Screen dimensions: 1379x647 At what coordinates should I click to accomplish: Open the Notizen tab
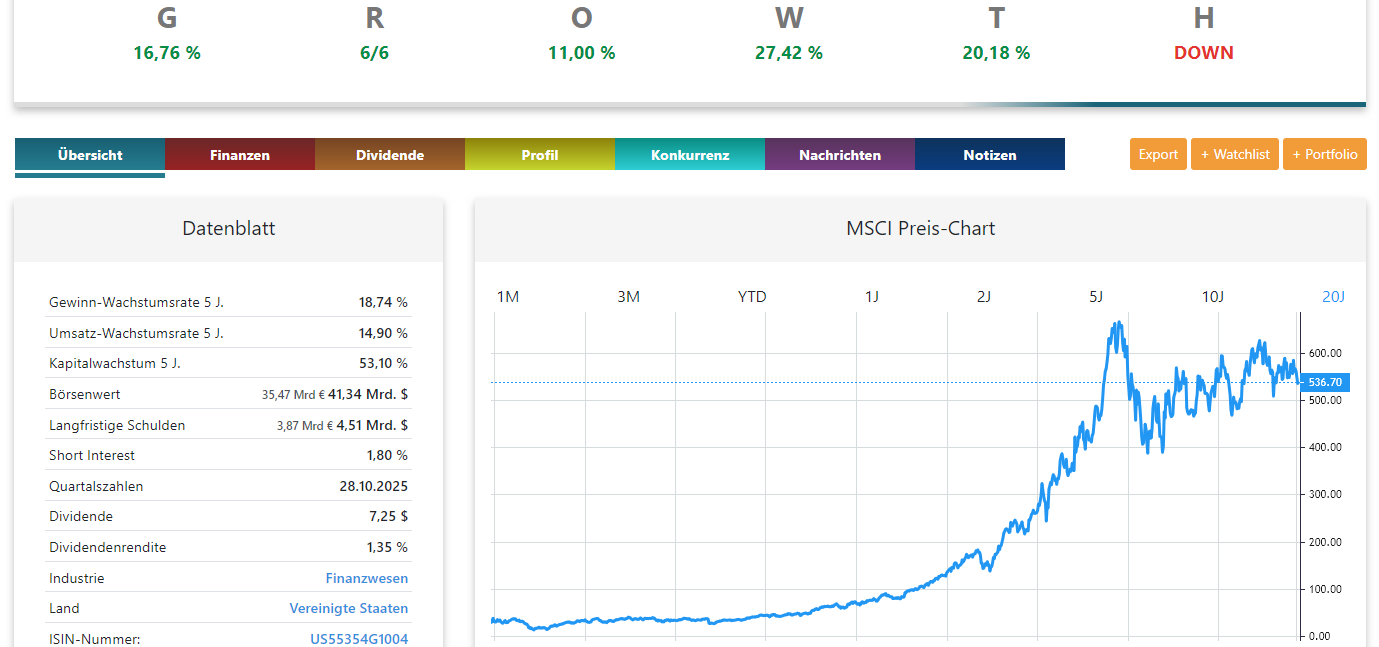990,155
